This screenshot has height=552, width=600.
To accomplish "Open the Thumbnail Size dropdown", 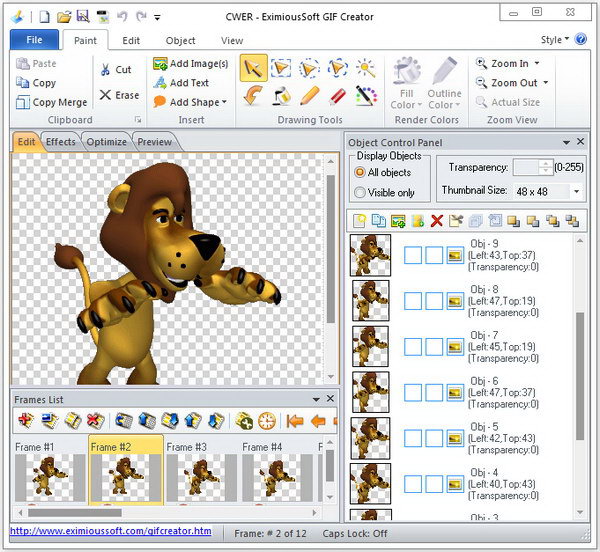I will (576, 191).
